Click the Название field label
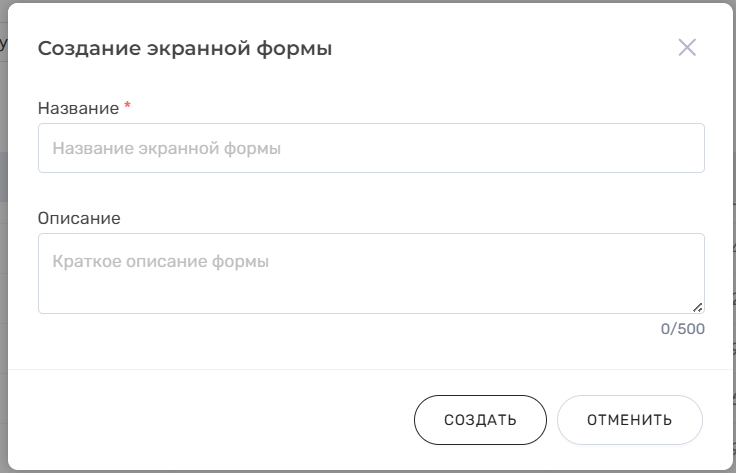 point(79,107)
